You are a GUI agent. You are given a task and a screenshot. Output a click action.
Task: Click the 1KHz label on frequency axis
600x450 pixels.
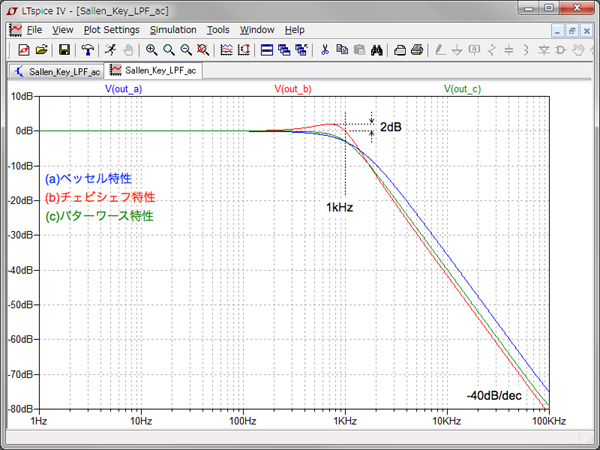point(344,422)
